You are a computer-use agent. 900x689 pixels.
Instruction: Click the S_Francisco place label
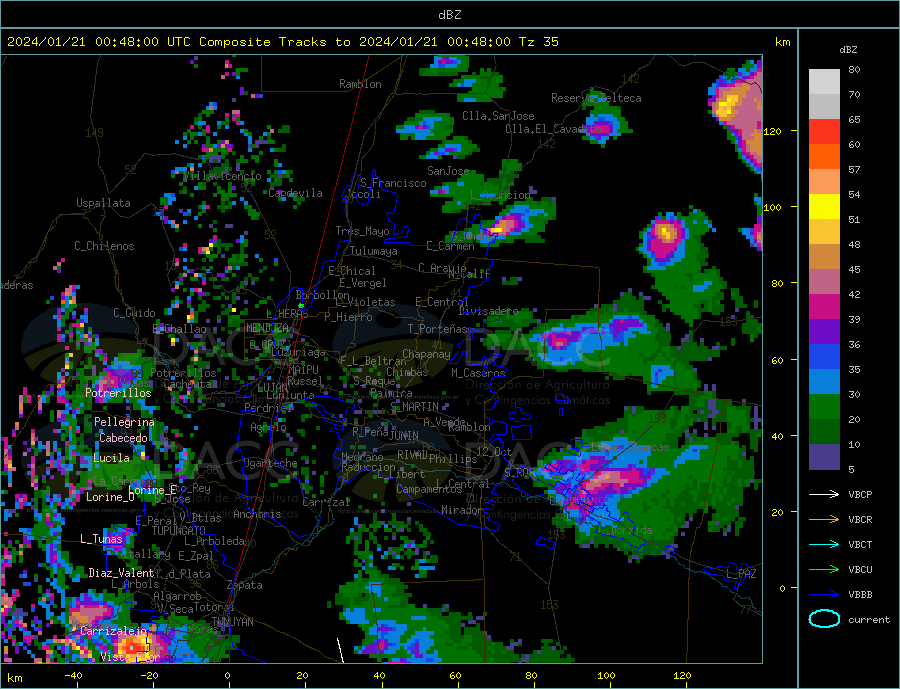(393, 183)
